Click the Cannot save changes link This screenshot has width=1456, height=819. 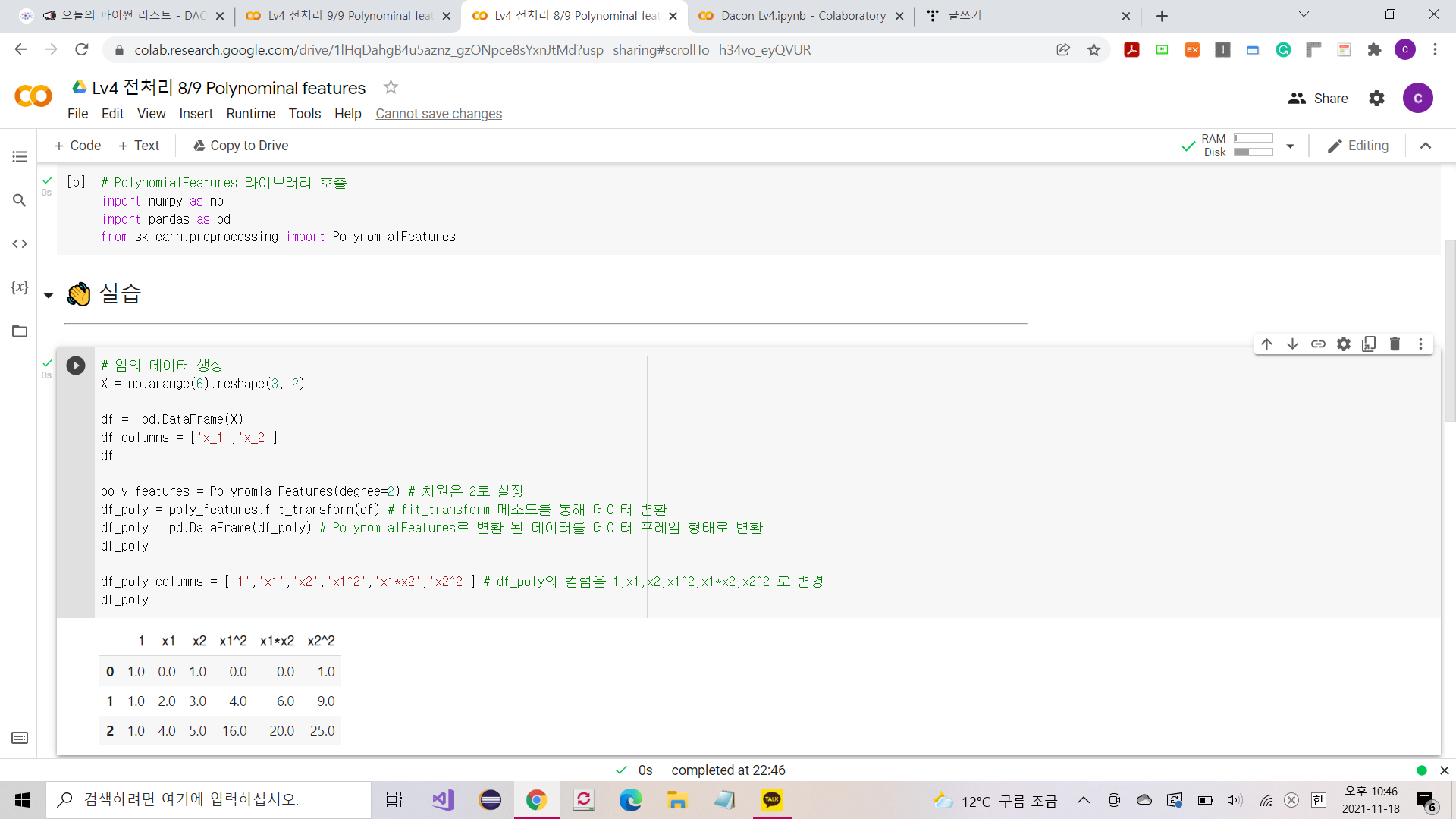438,114
